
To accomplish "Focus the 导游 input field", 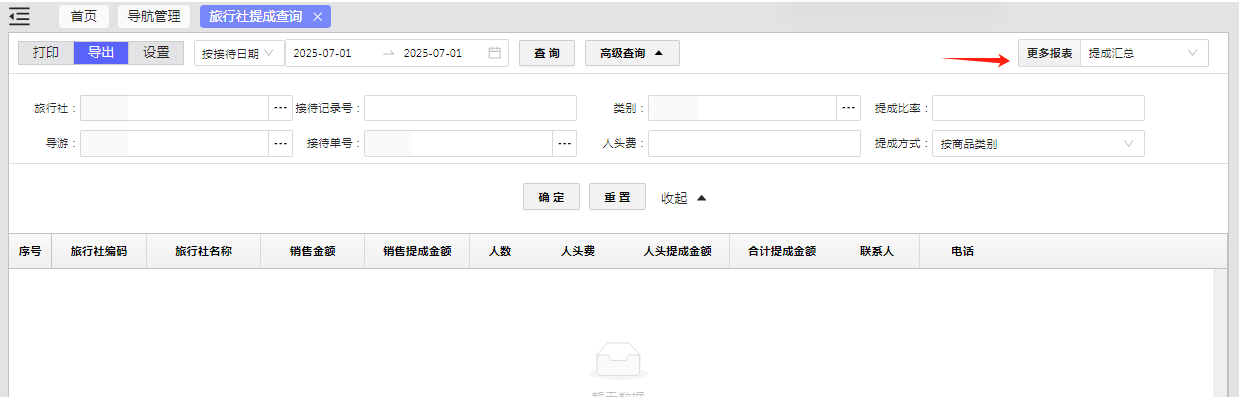I will [175, 144].
